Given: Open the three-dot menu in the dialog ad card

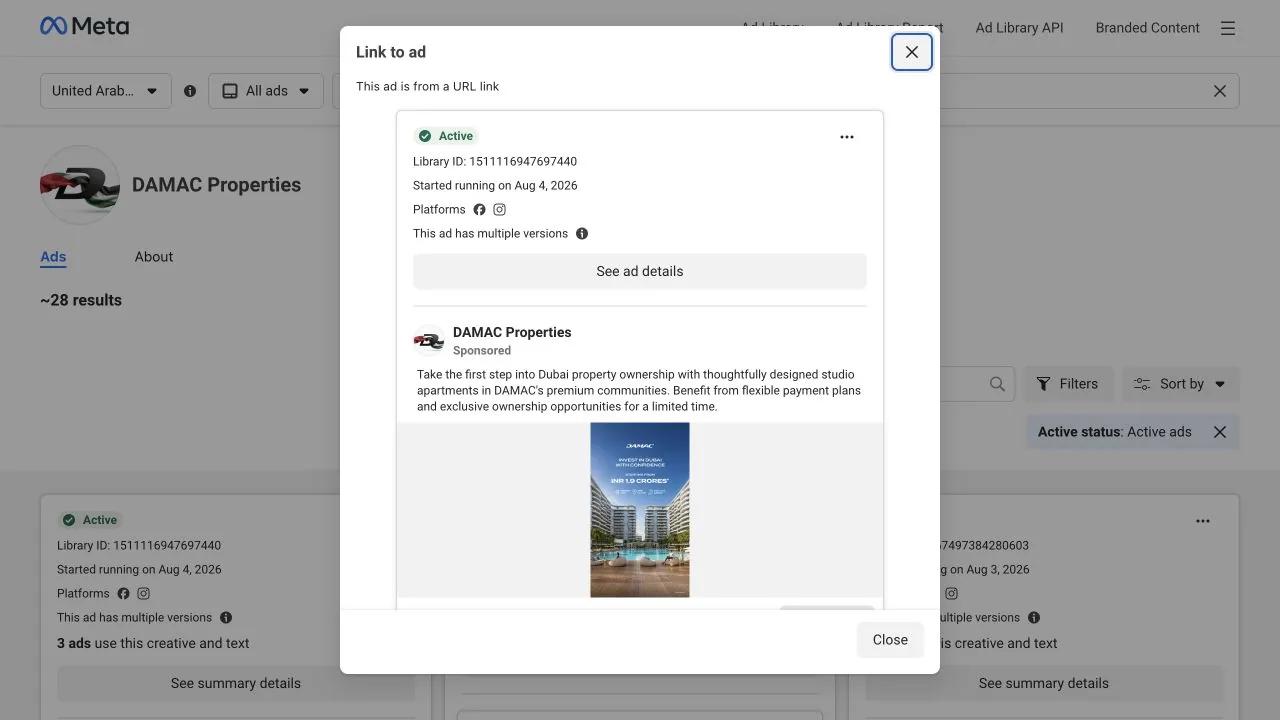Looking at the screenshot, I should [847, 137].
